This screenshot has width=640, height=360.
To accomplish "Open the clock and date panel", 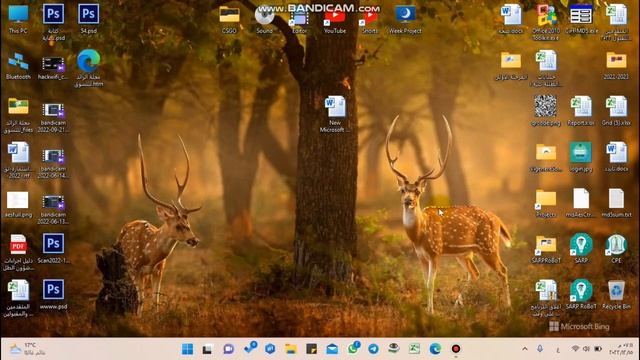I will click(621, 349).
